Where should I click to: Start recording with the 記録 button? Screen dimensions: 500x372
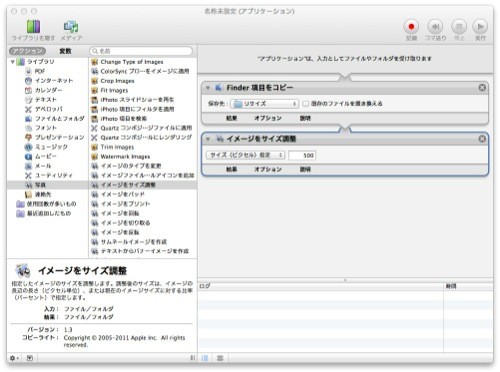(x=411, y=27)
